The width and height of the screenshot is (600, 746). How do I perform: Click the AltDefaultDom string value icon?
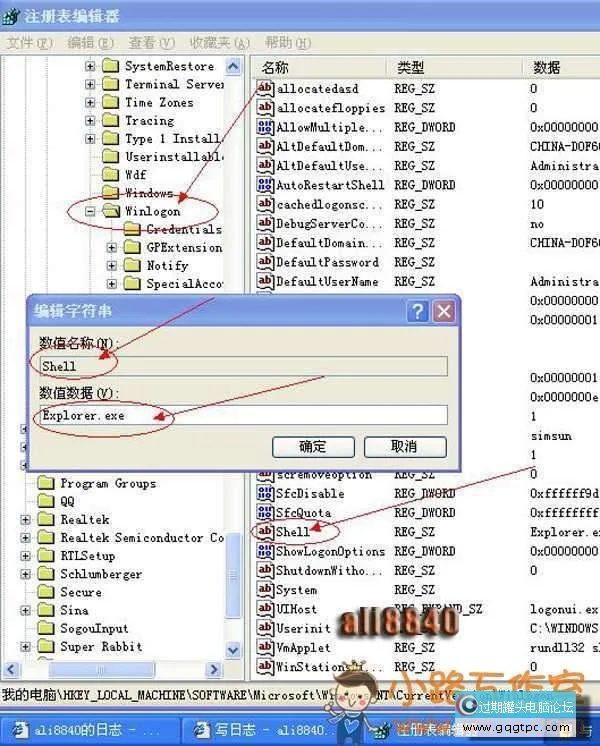(x=265, y=146)
